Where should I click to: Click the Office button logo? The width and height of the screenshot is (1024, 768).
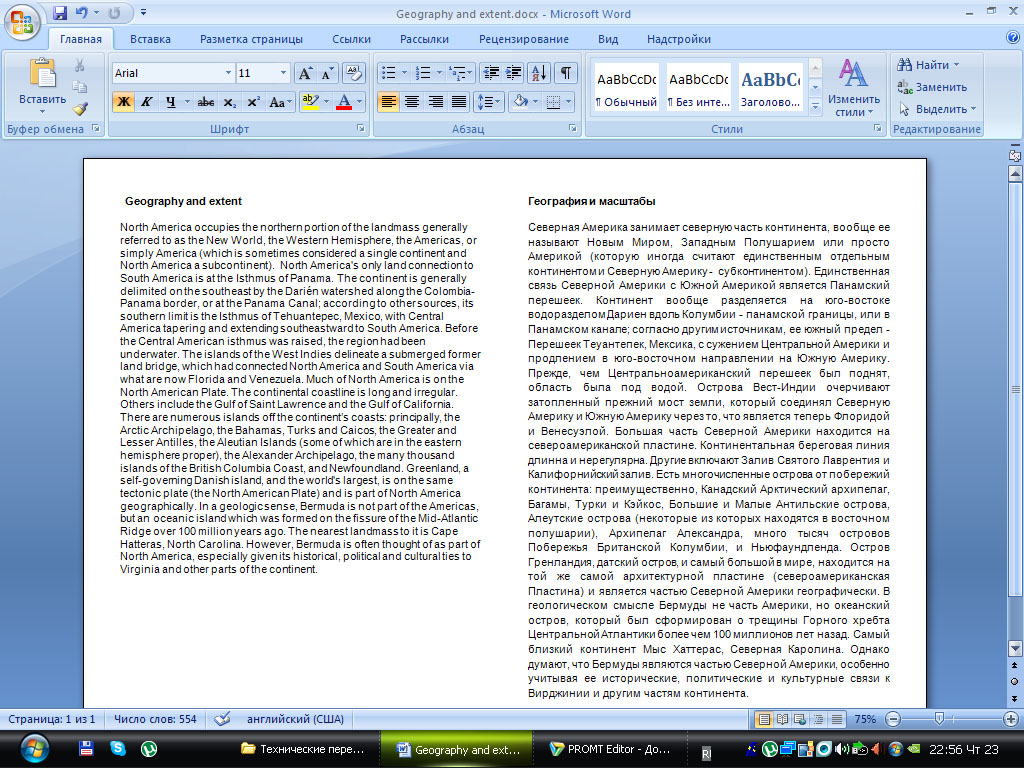point(22,22)
